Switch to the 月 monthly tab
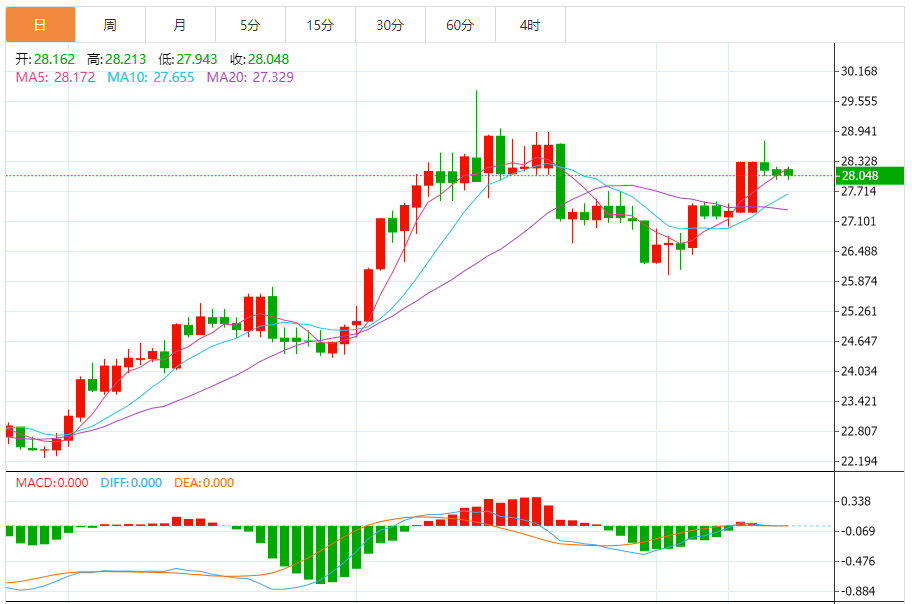This screenshot has height=604, width=912. [180, 25]
